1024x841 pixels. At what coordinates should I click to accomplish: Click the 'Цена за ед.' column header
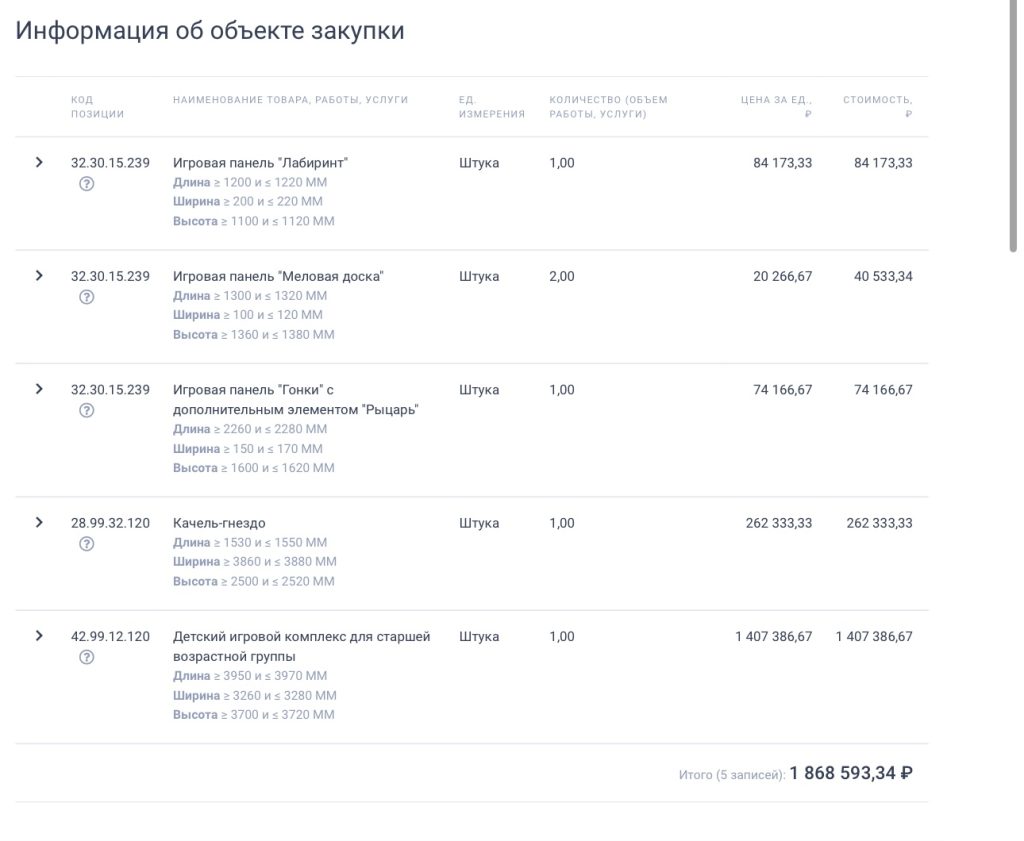click(776, 106)
